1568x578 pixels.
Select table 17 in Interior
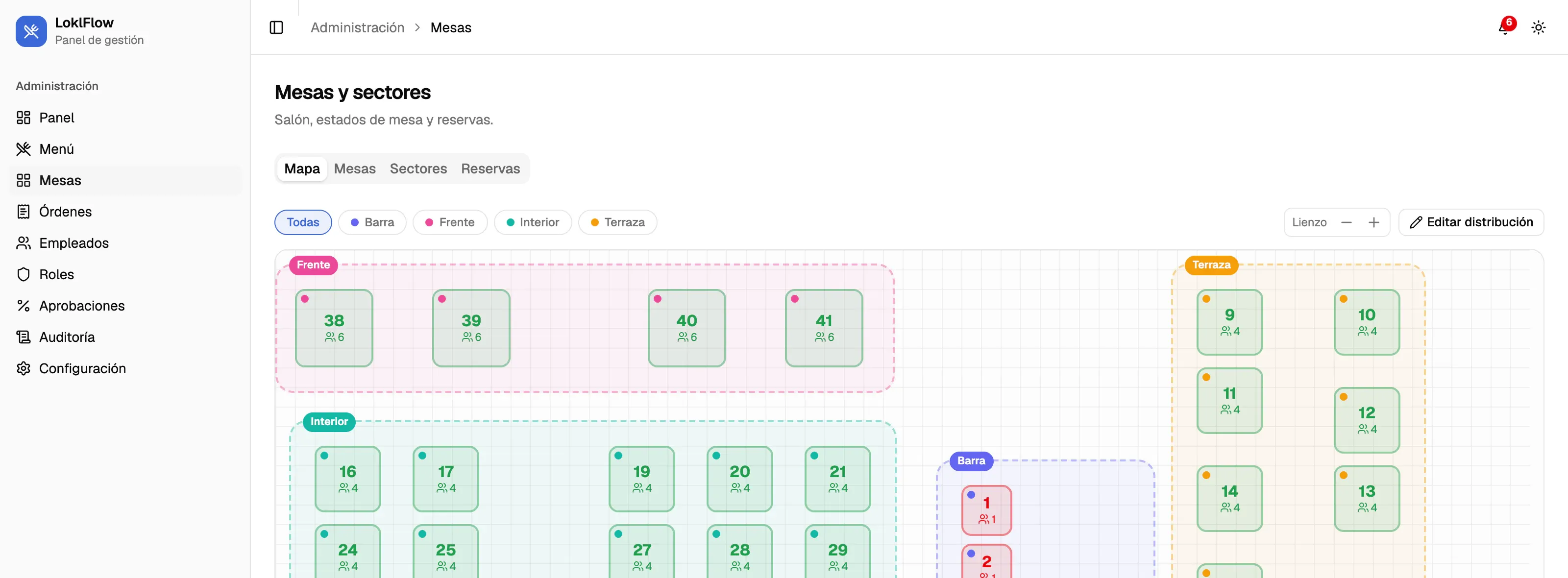pos(445,479)
